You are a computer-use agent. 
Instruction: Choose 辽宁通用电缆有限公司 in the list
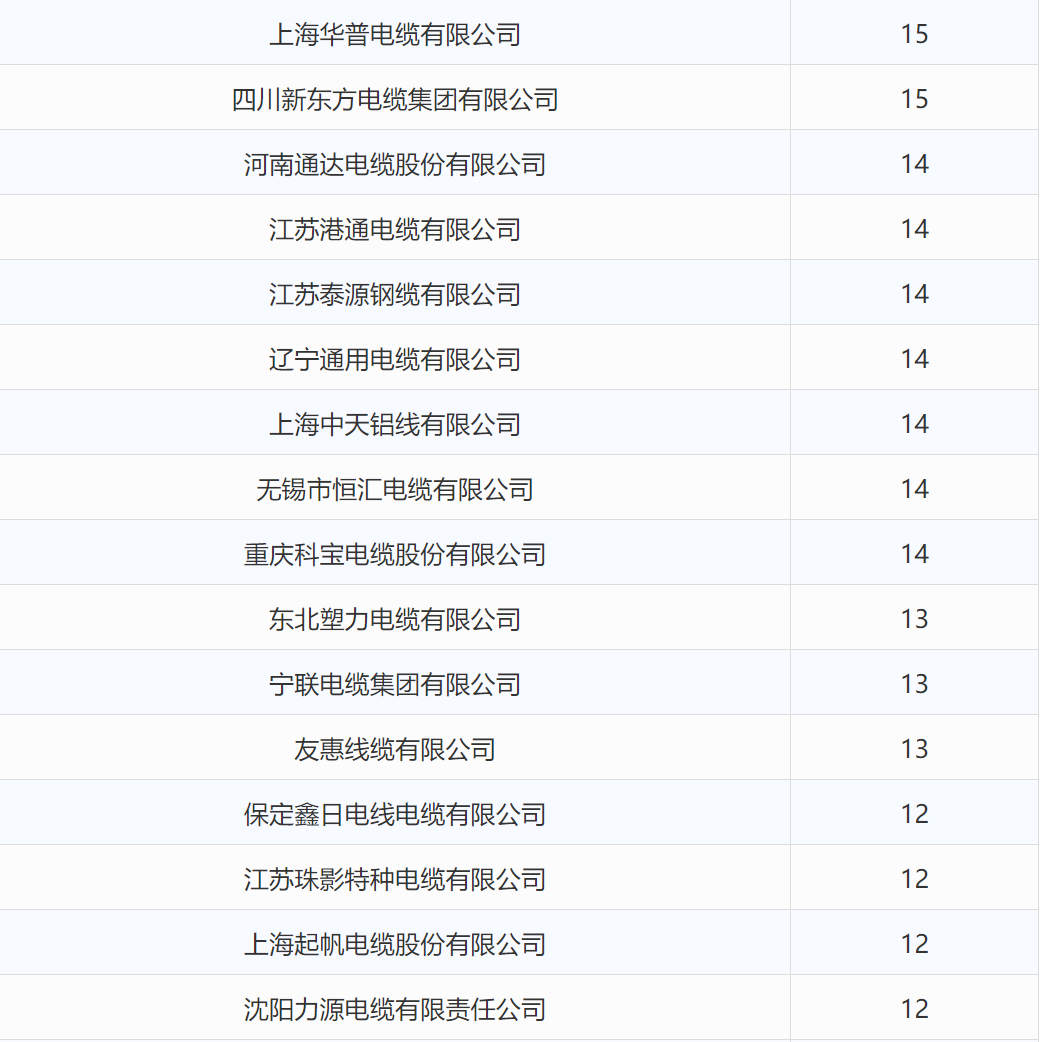(x=395, y=360)
